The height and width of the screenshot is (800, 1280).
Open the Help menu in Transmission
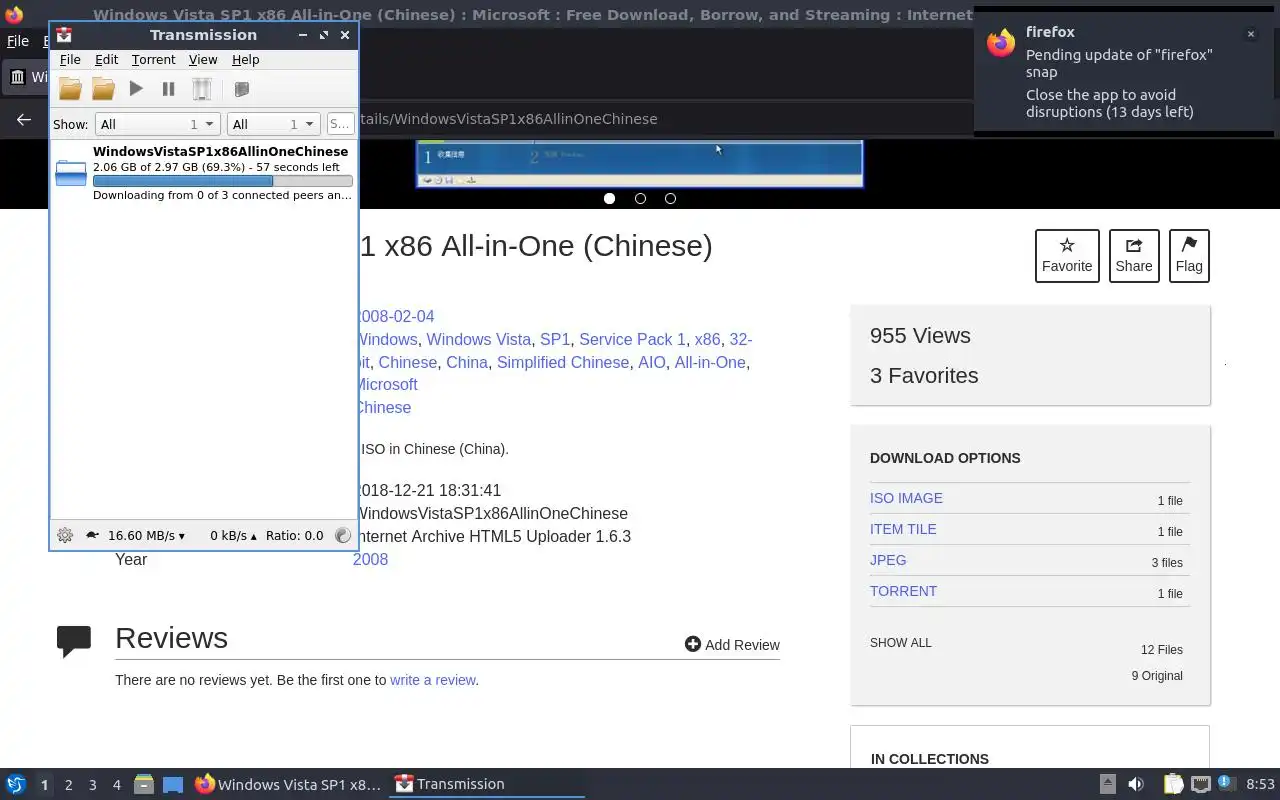point(245,60)
